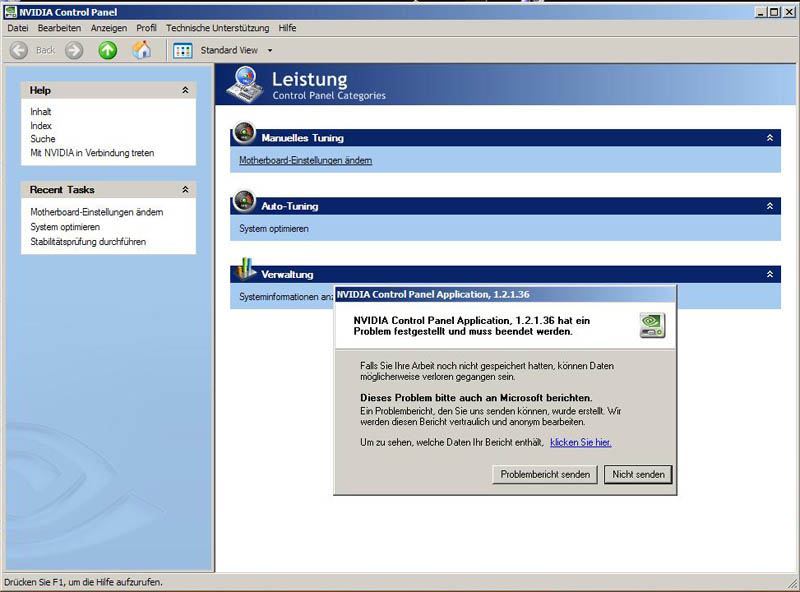Viewport: 800px width, 592px height.
Task: Click the Auto-Tuning section header
Action: pyautogui.click(x=505, y=206)
